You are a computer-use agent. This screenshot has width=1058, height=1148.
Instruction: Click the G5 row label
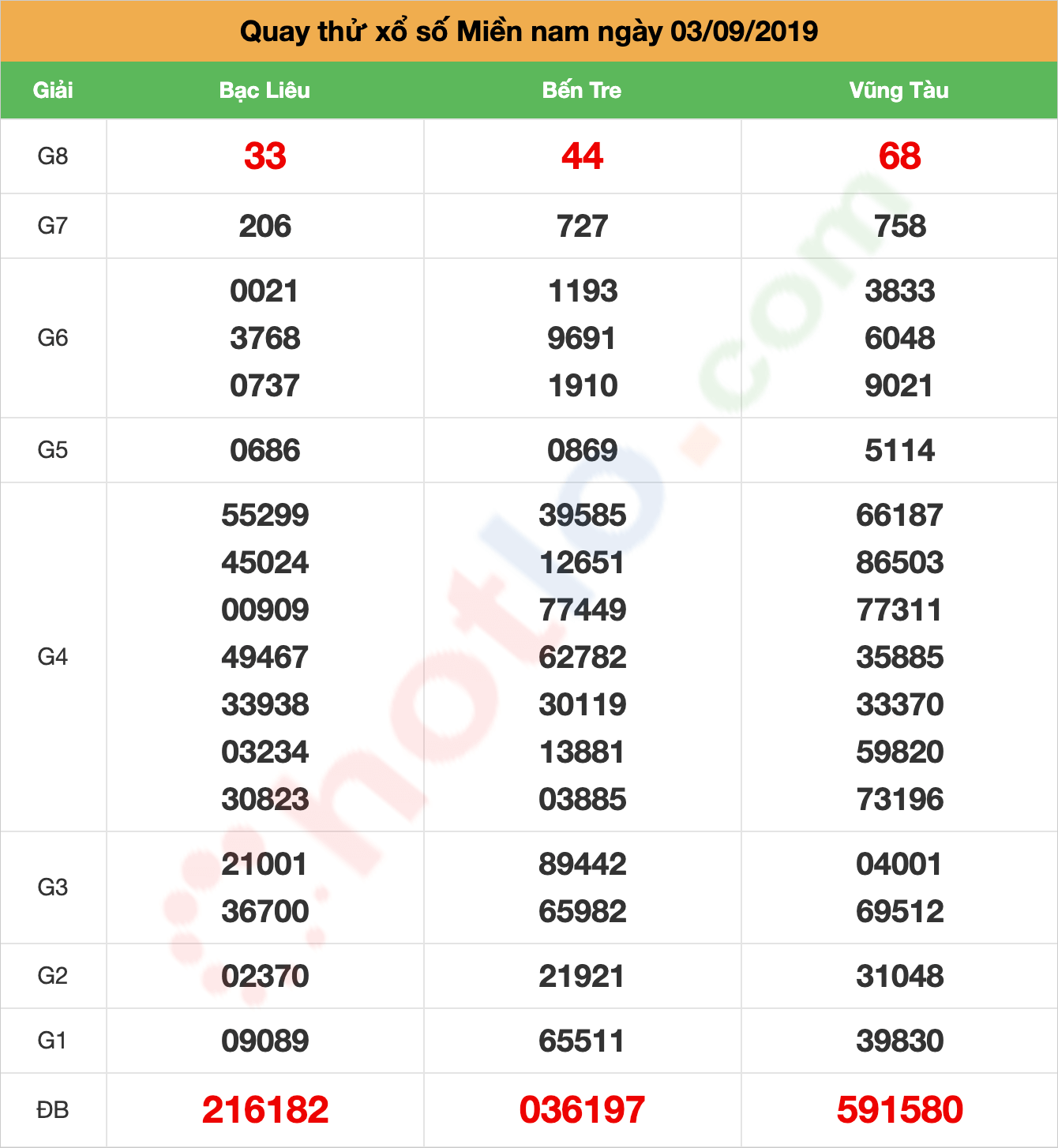(x=53, y=450)
